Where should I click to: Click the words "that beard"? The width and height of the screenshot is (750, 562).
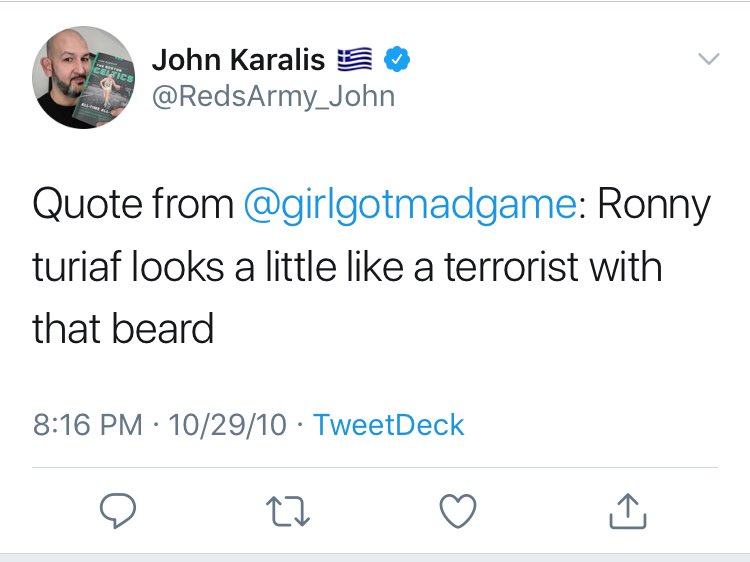pyautogui.click(x=123, y=328)
